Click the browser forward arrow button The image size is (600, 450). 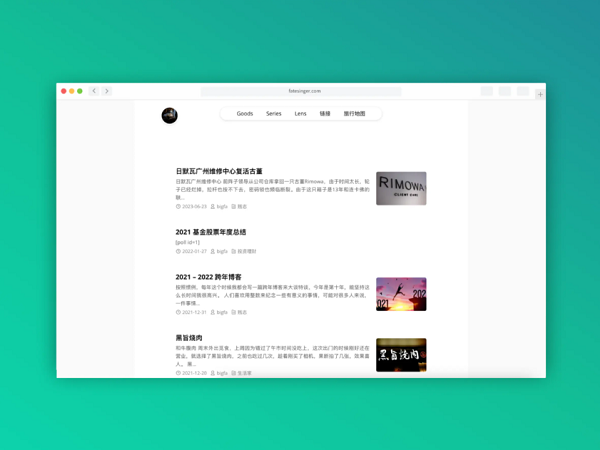(x=107, y=91)
